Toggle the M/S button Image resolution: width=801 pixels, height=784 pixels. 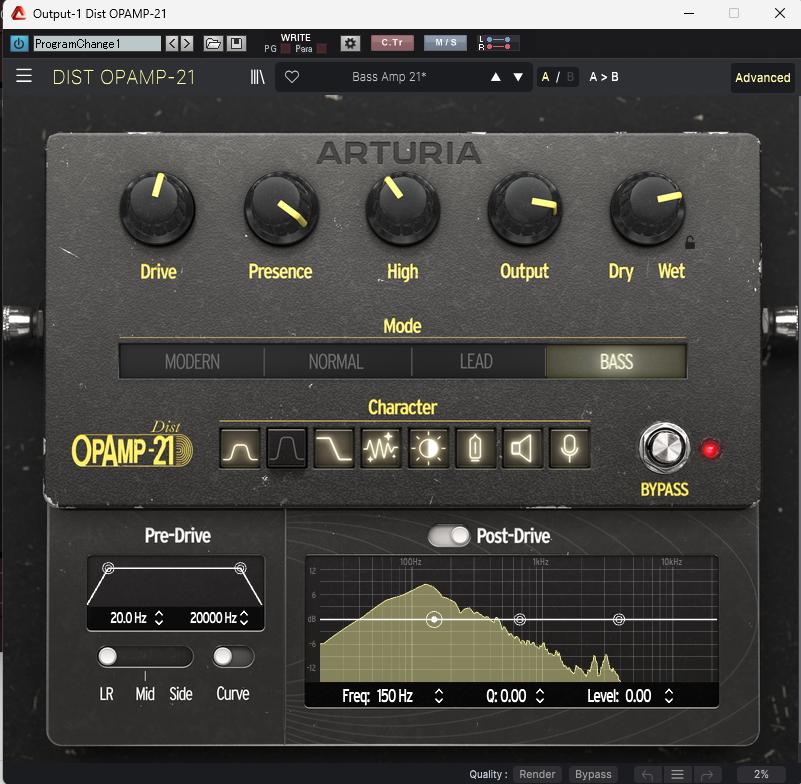(445, 43)
